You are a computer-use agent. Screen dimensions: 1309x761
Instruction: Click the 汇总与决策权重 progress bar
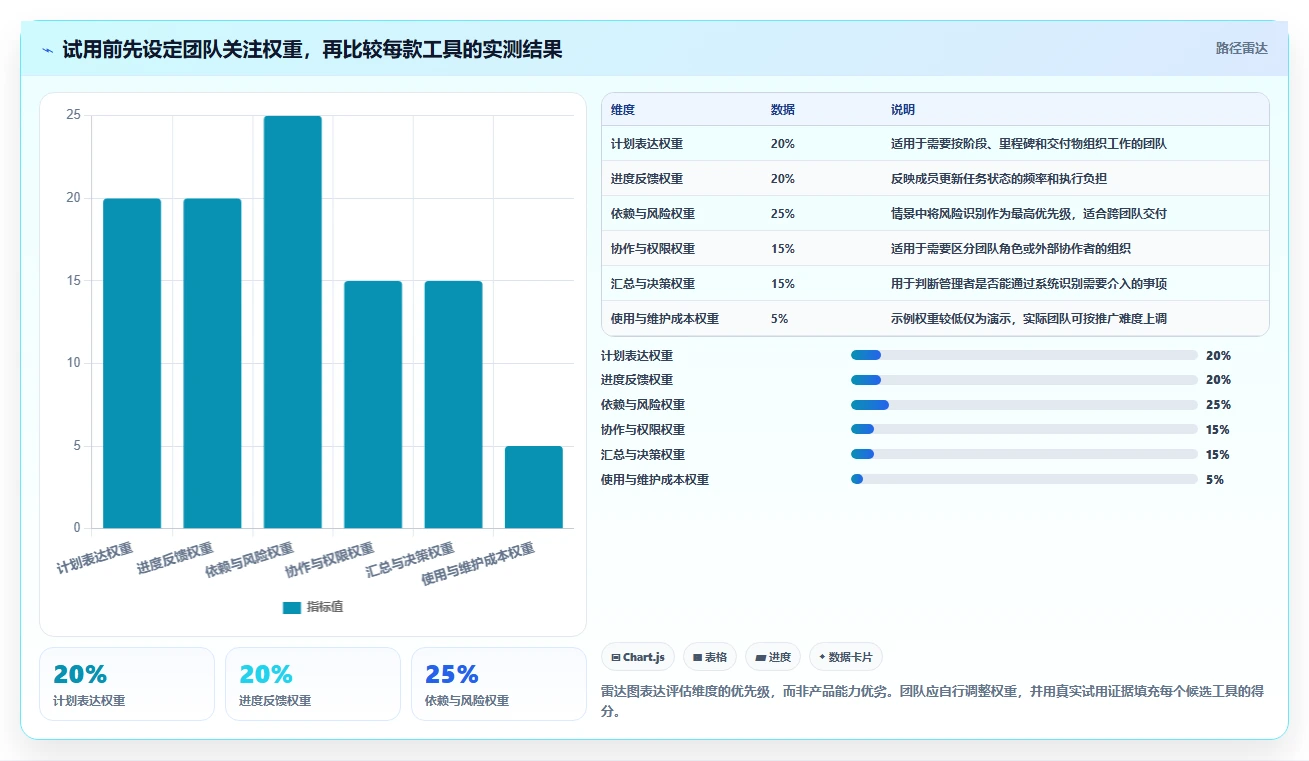1024,455
